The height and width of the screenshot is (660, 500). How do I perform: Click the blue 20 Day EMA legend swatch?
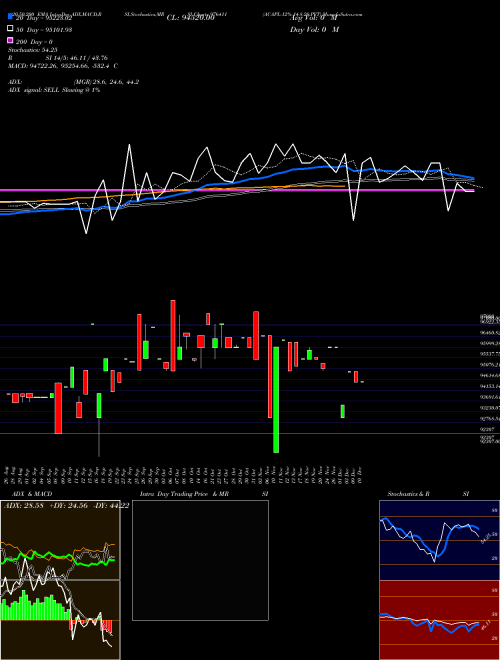(x=10, y=17)
